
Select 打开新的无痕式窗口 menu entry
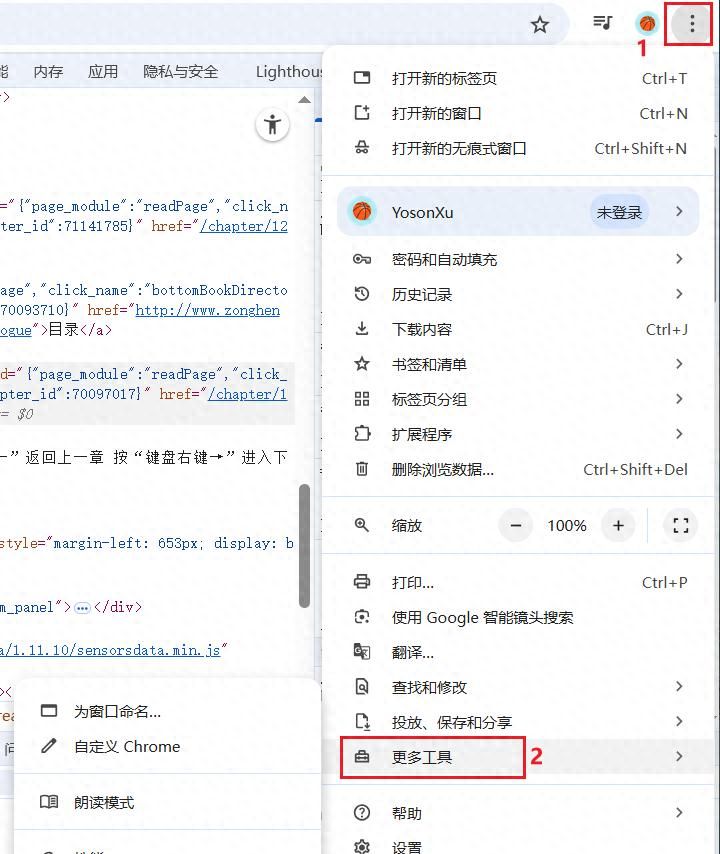[517, 148]
